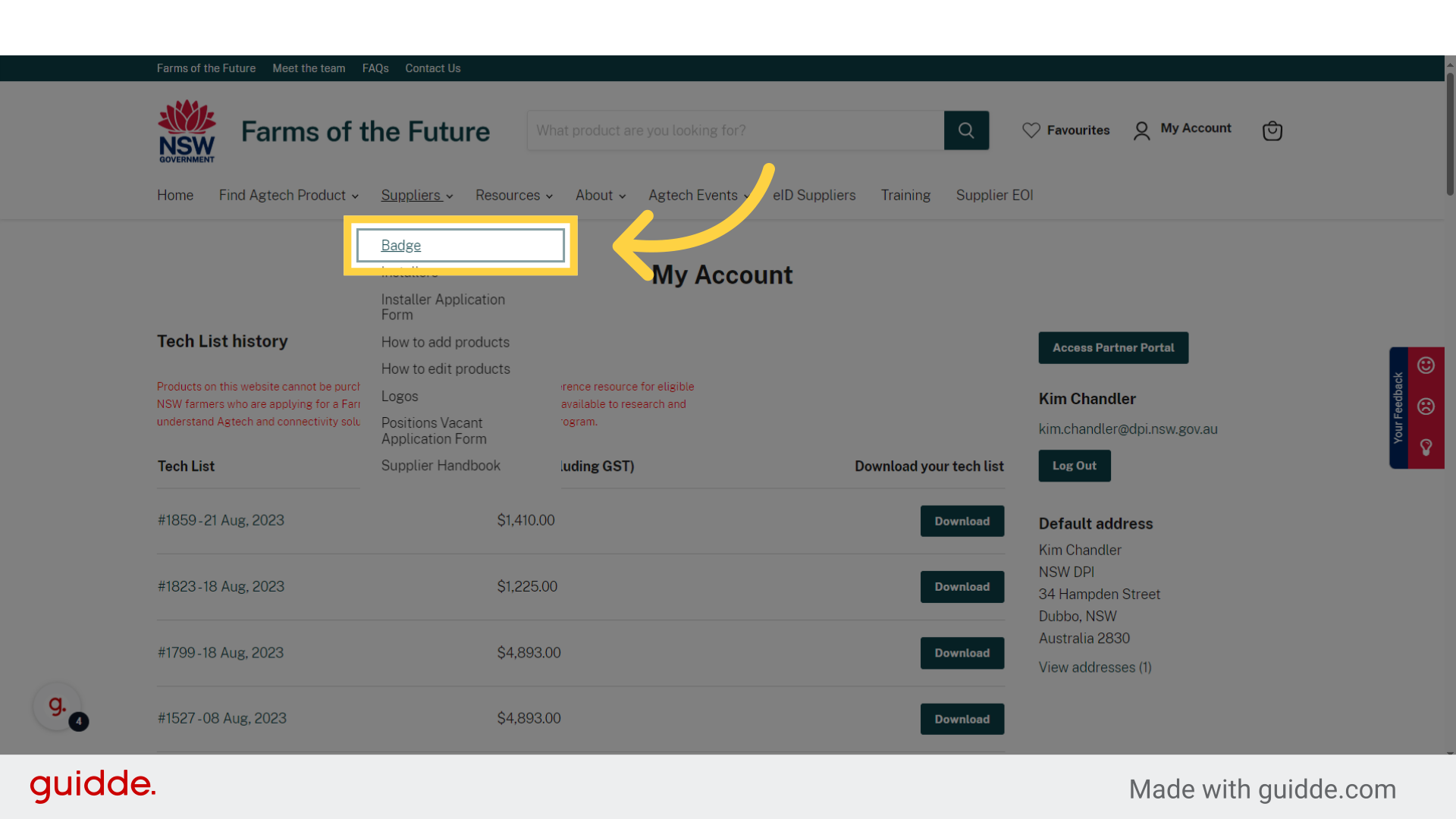Open the FAQs link

coord(375,68)
